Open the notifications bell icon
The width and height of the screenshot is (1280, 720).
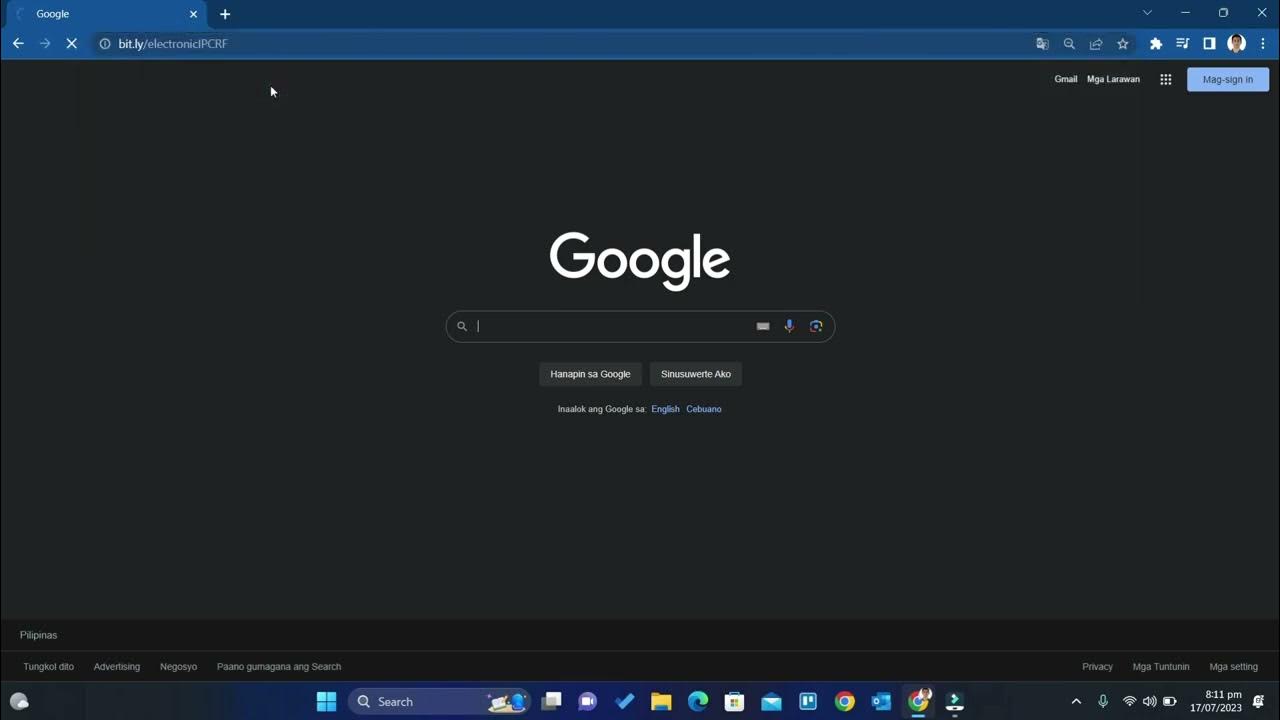pos(1259,702)
